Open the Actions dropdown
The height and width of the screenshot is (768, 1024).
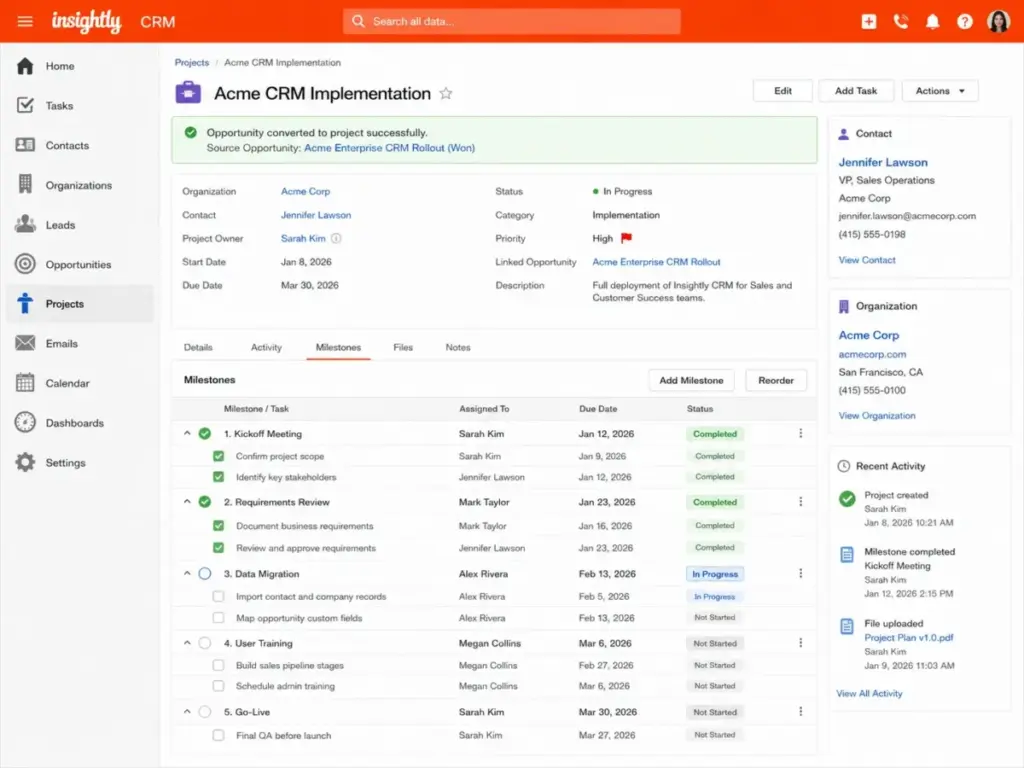(x=940, y=91)
